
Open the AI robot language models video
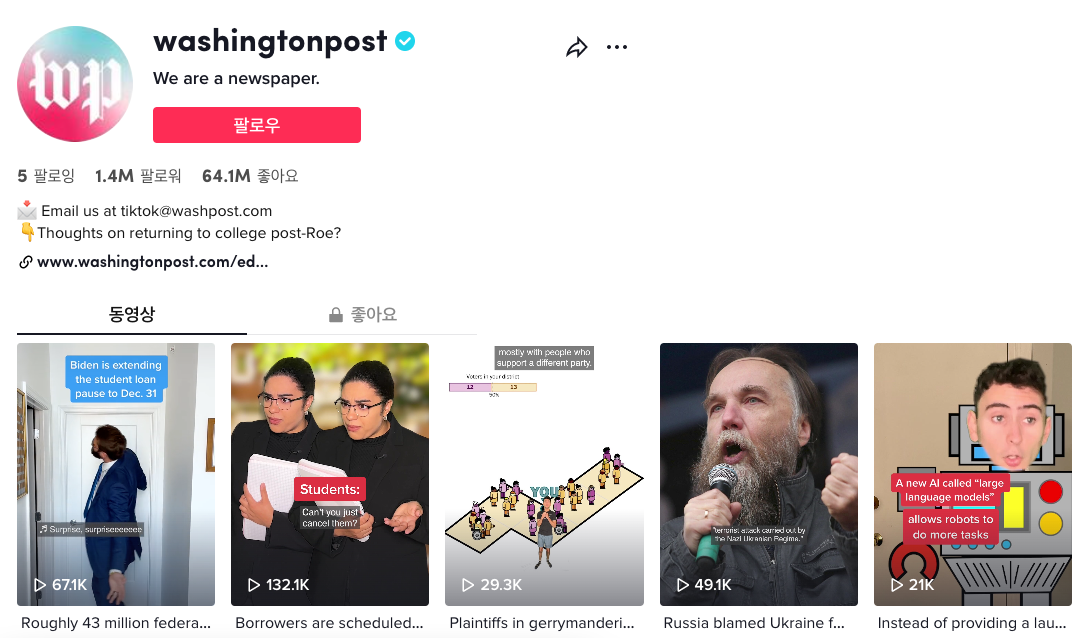pyautogui.click(x=973, y=474)
